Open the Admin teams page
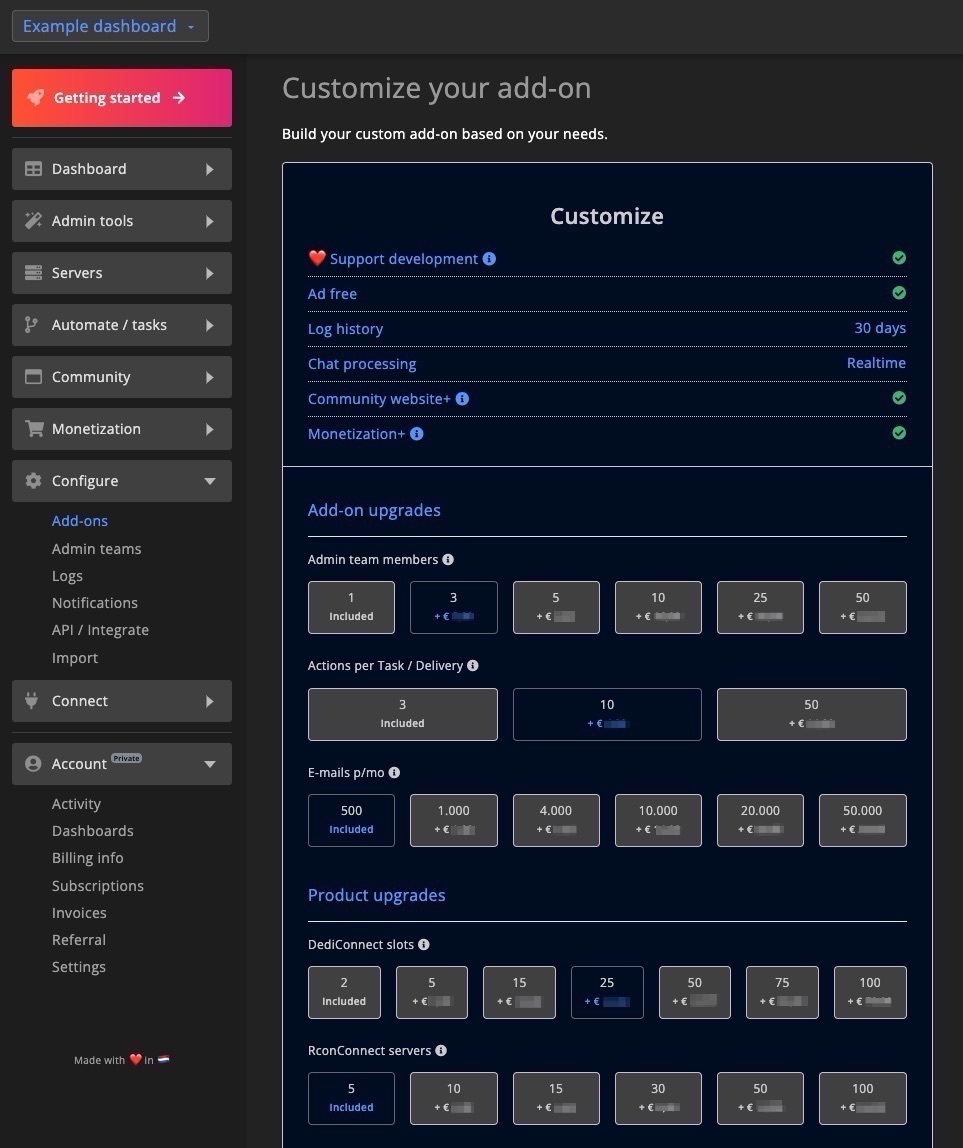Viewport: 963px width, 1148px height. tap(96, 548)
